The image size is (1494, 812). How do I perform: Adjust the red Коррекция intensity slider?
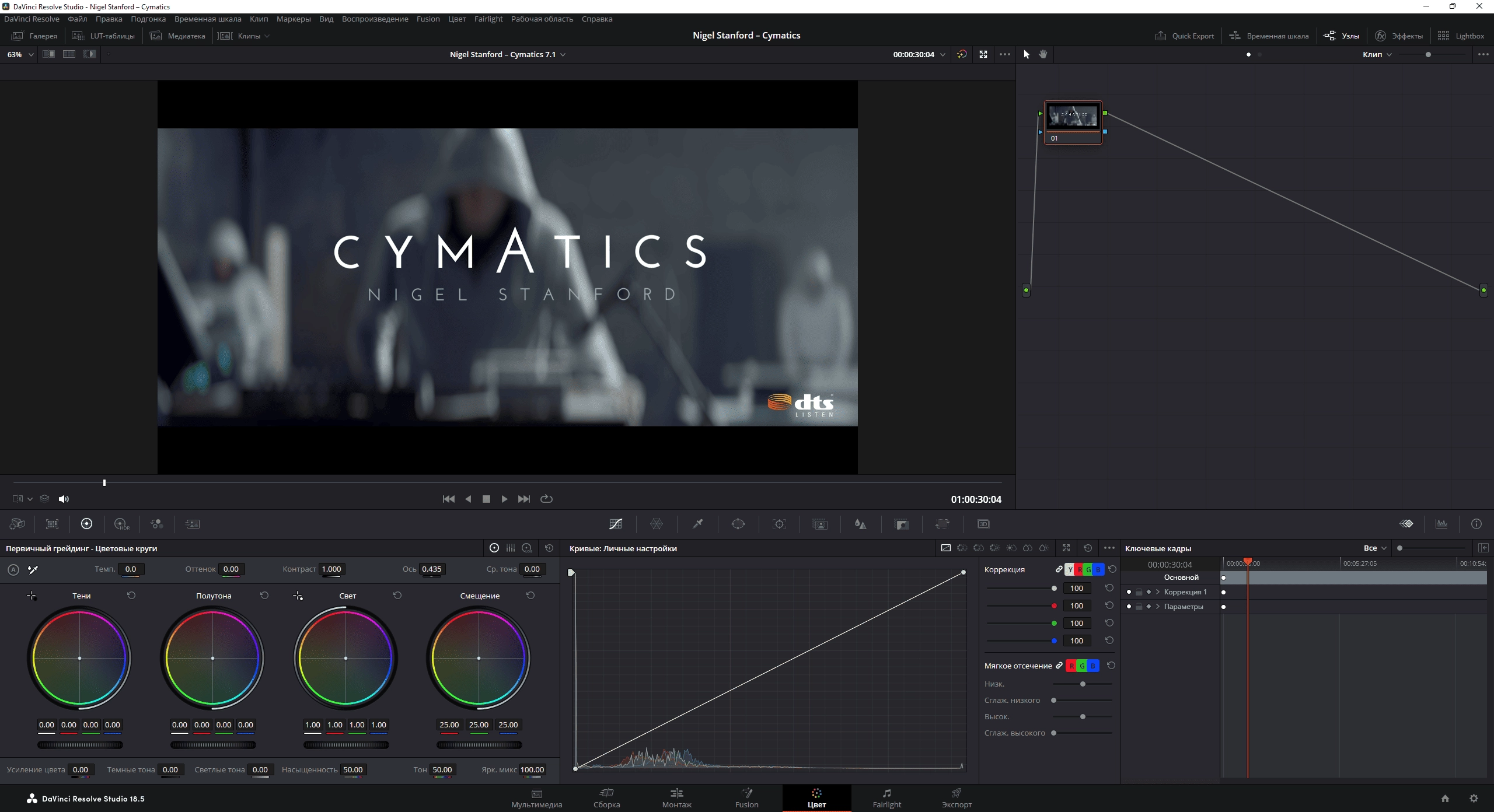point(1021,605)
